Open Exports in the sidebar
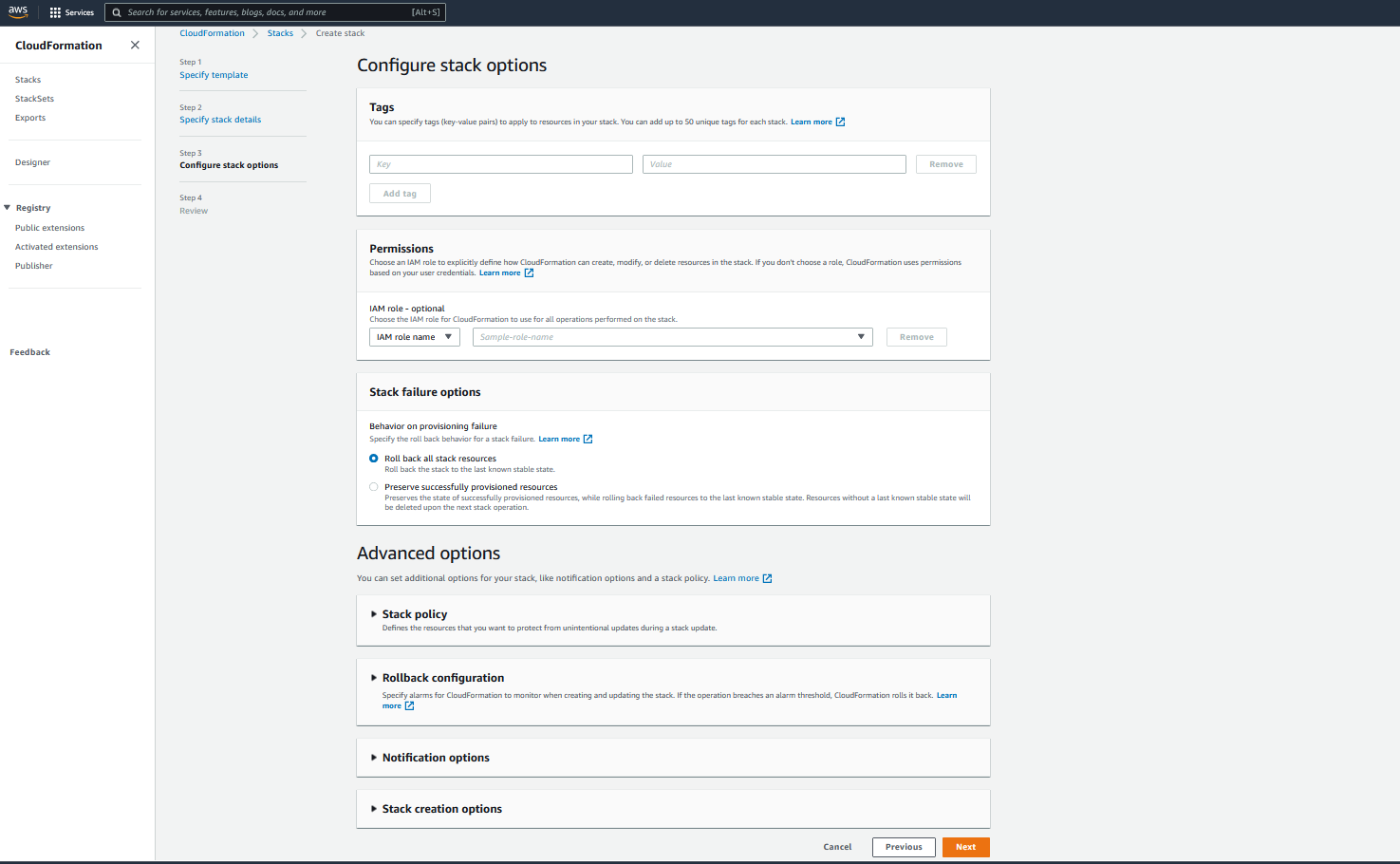The image size is (1400, 864). click(x=30, y=118)
